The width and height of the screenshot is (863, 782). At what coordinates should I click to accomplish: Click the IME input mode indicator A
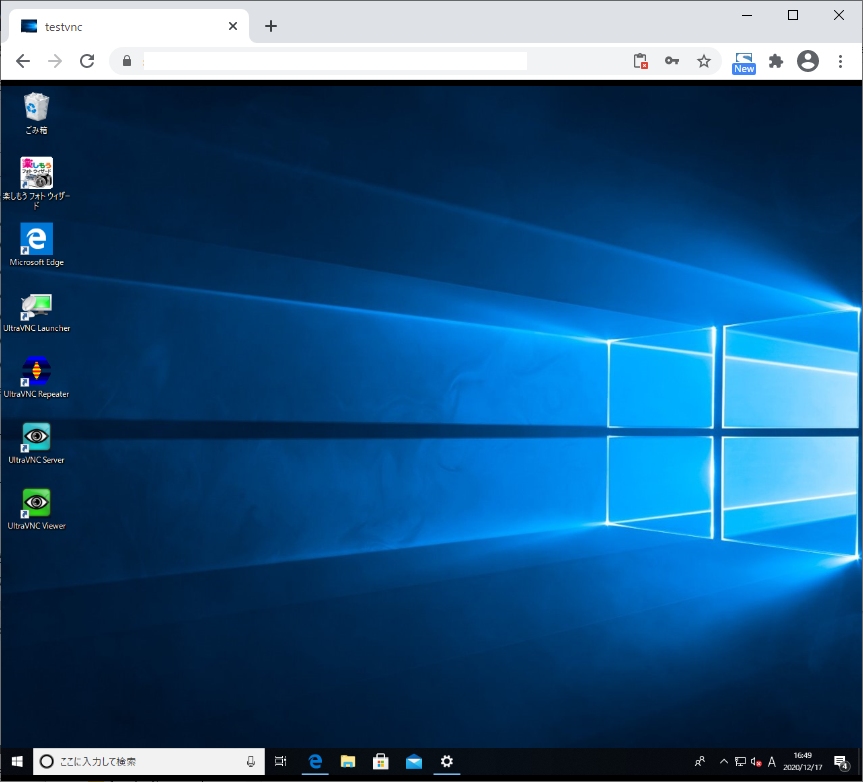[772, 762]
